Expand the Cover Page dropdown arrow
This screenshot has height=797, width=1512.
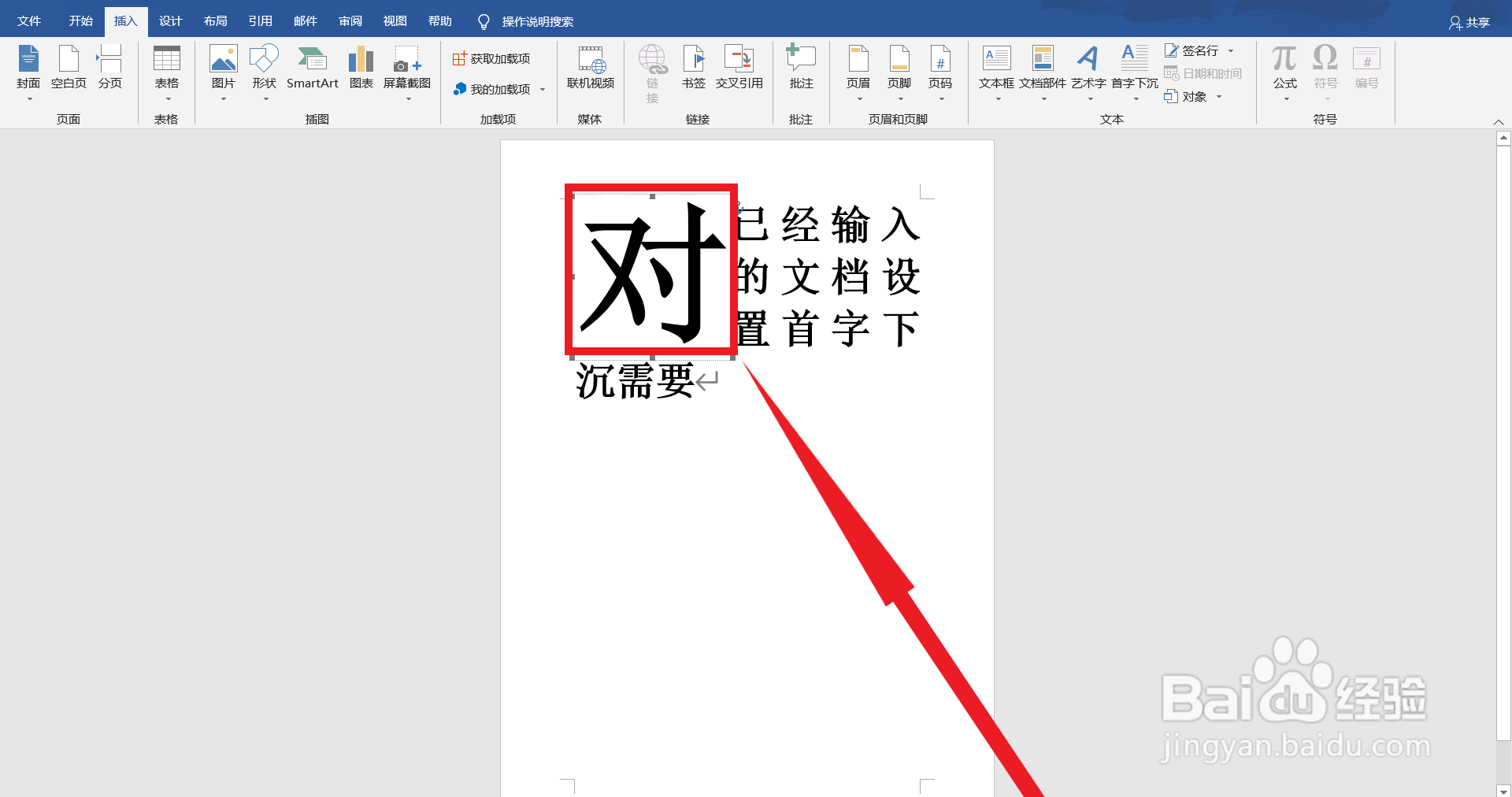[30, 99]
